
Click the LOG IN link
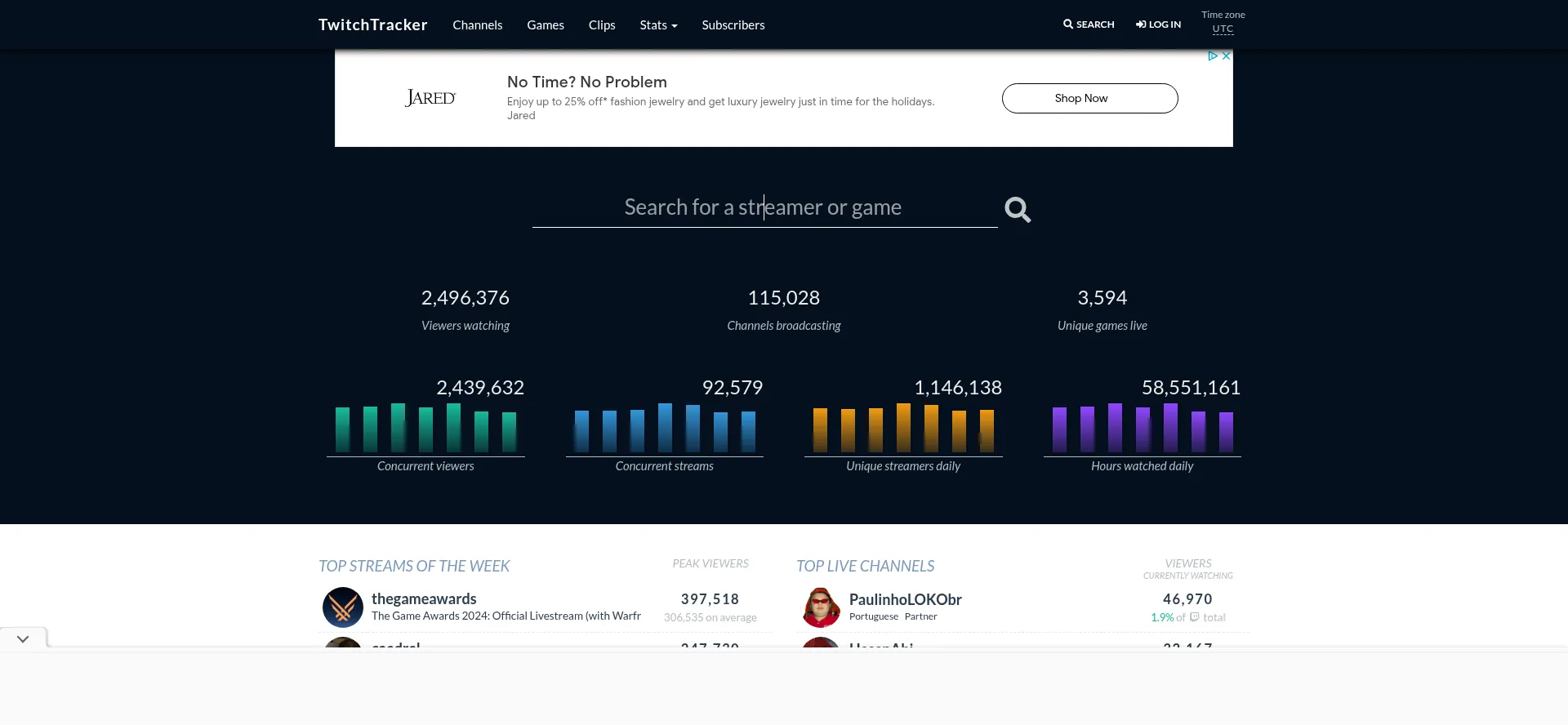point(1158,24)
